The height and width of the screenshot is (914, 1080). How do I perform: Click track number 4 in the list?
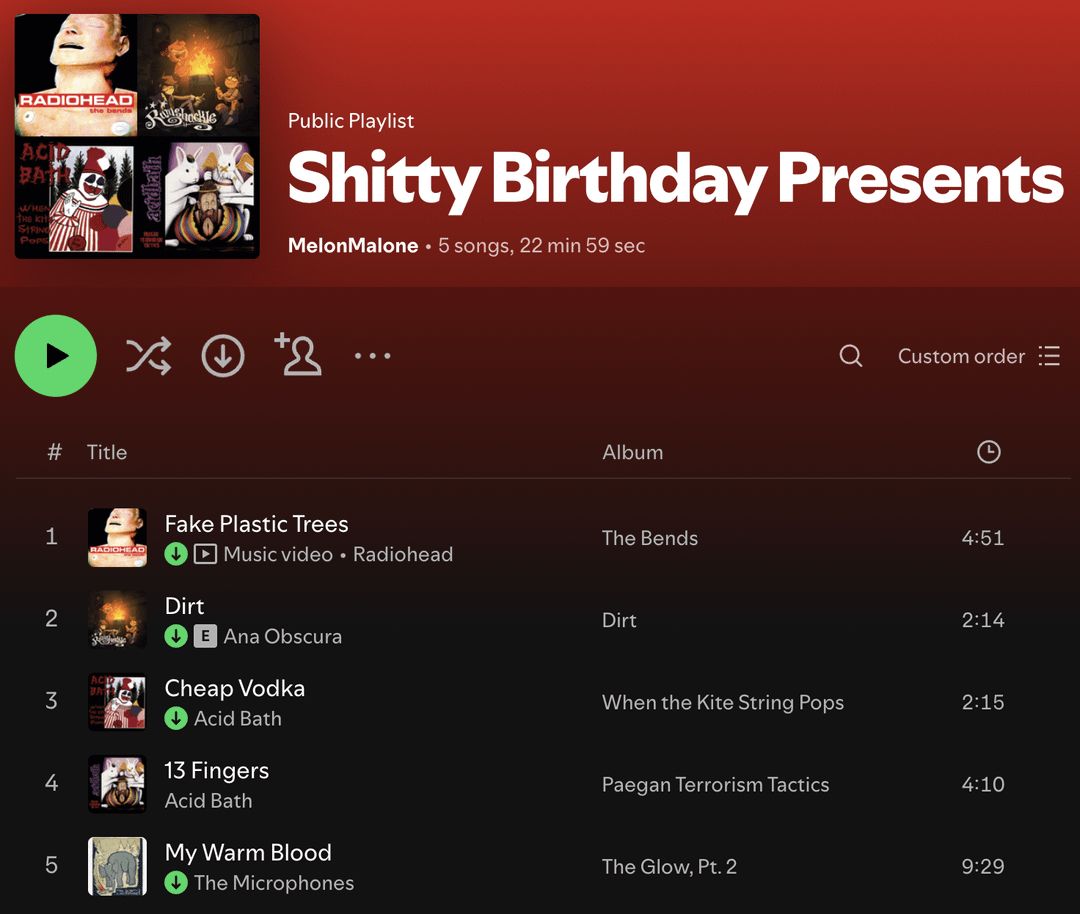click(52, 783)
